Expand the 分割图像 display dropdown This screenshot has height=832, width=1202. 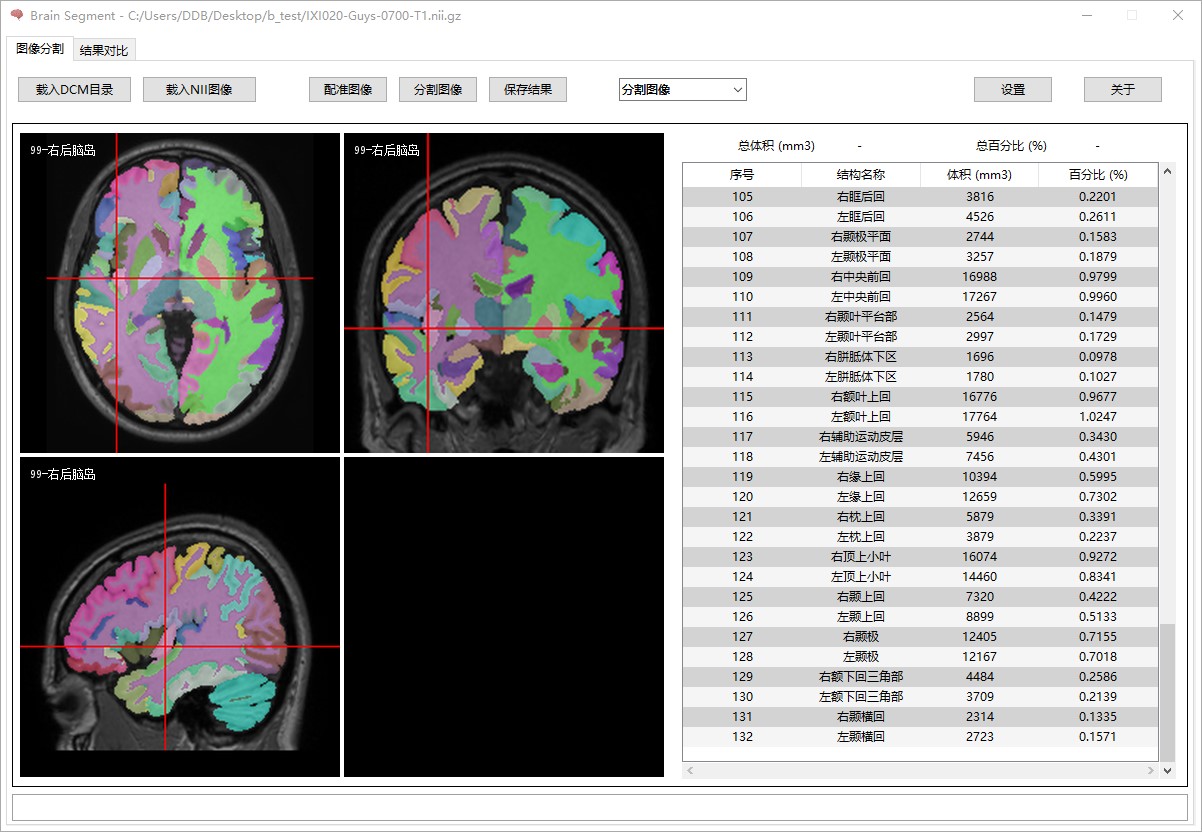click(x=682, y=89)
